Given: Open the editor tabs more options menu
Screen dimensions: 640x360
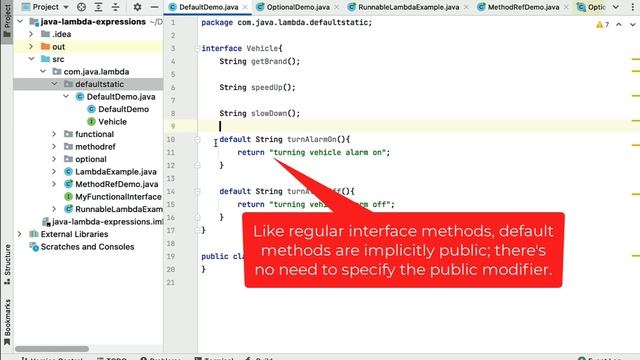Looking at the screenshot, I should pos(632,7).
